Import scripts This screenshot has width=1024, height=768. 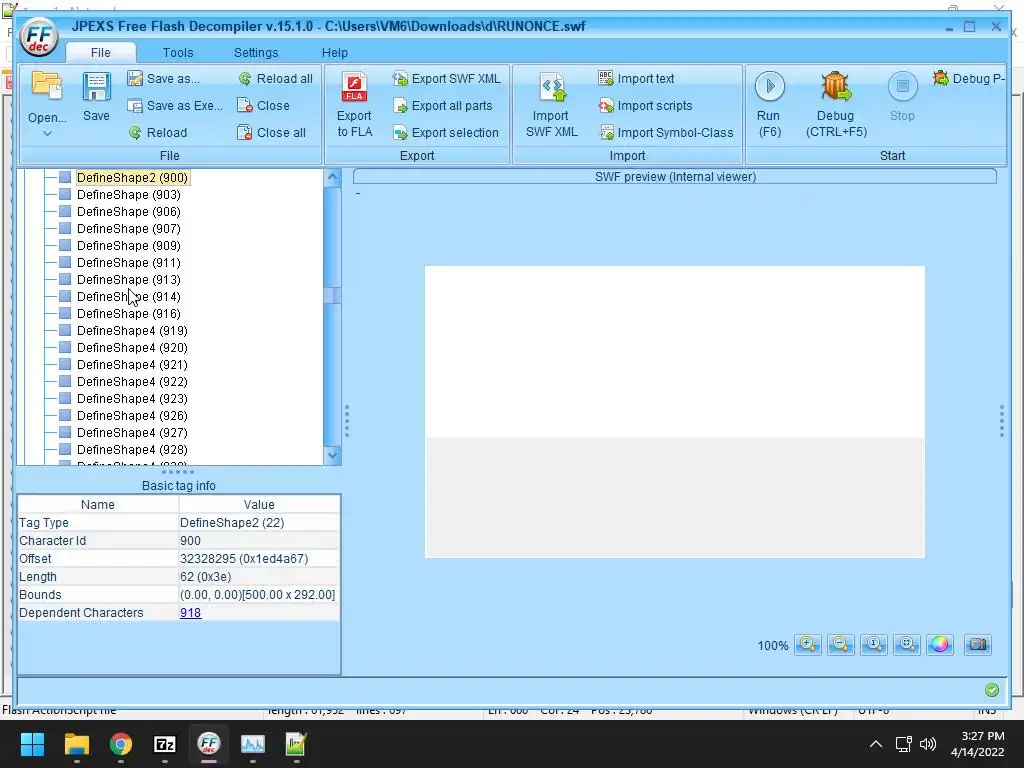(x=645, y=106)
